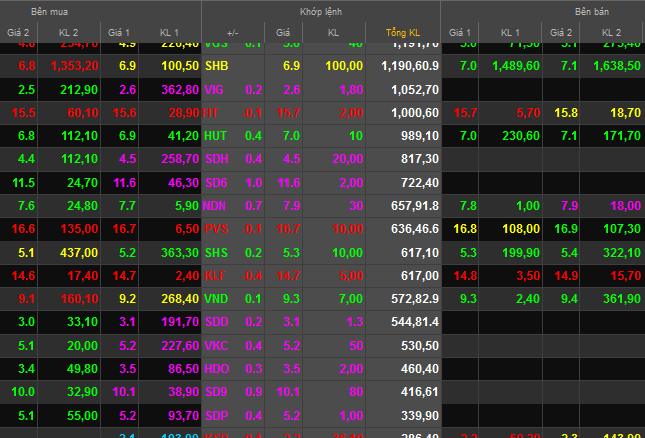Click the Tổng KL column header
The width and height of the screenshot is (645, 438).
pyautogui.click(x=404, y=34)
